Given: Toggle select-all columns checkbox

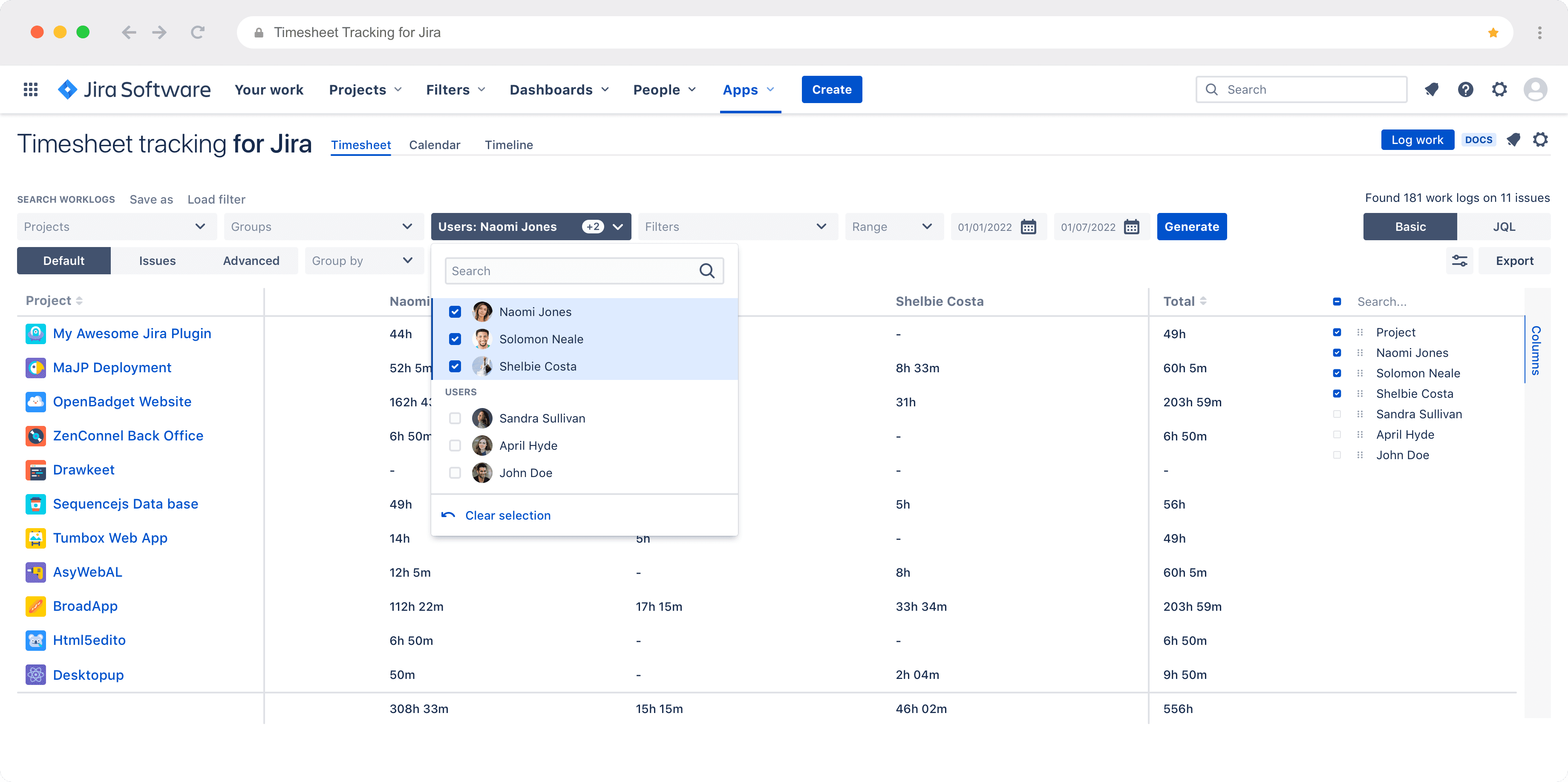Looking at the screenshot, I should (1337, 301).
